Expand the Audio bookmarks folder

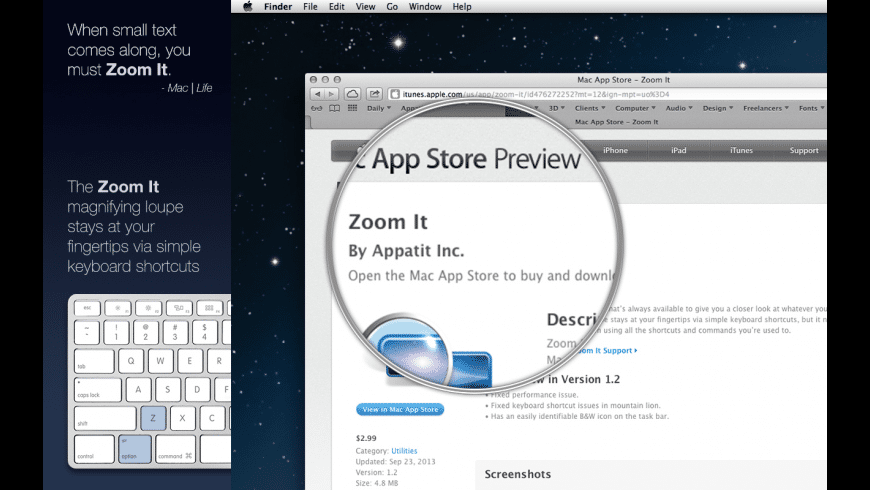pyautogui.click(x=679, y=108)
